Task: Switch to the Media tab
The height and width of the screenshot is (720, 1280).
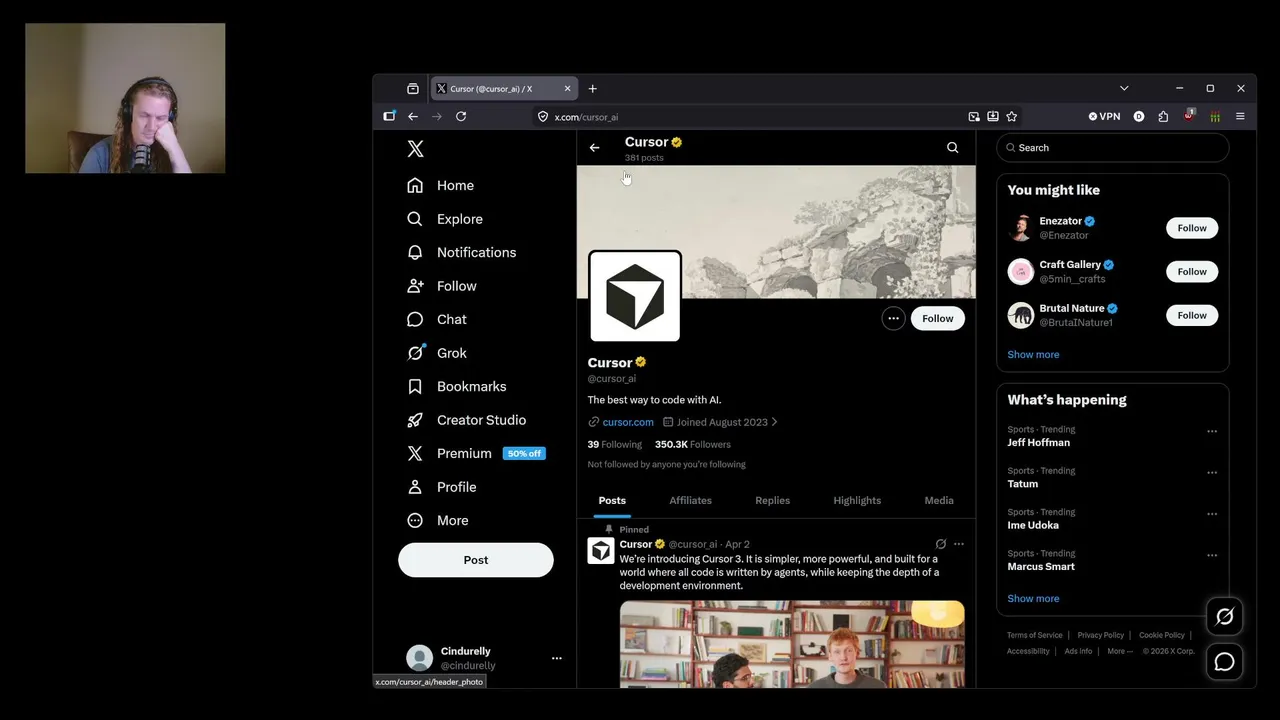Action: point(939,500)
